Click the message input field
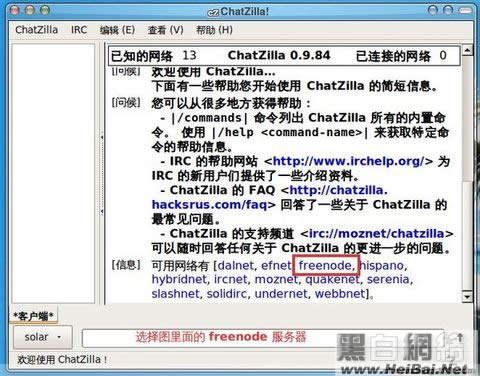 pyautogui.click(x=263, y=338)
